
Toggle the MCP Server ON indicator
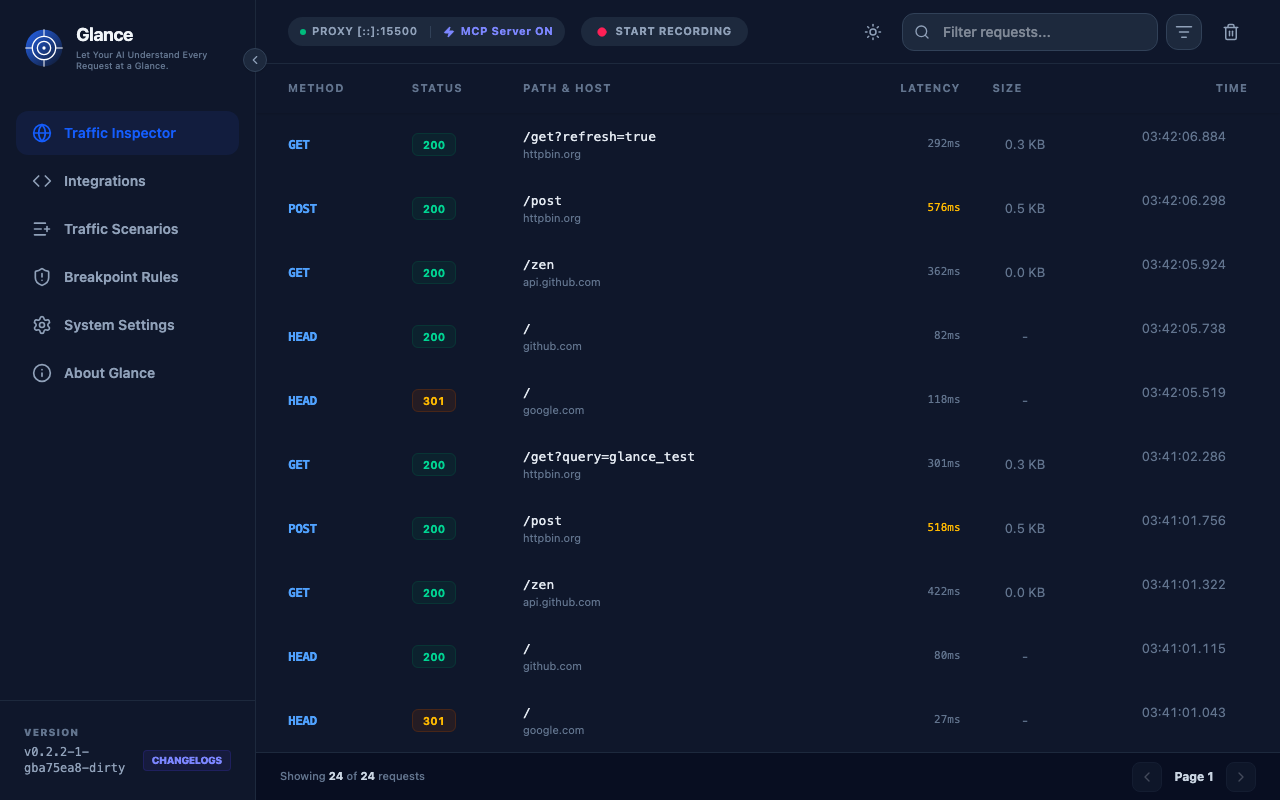point(498,32)
